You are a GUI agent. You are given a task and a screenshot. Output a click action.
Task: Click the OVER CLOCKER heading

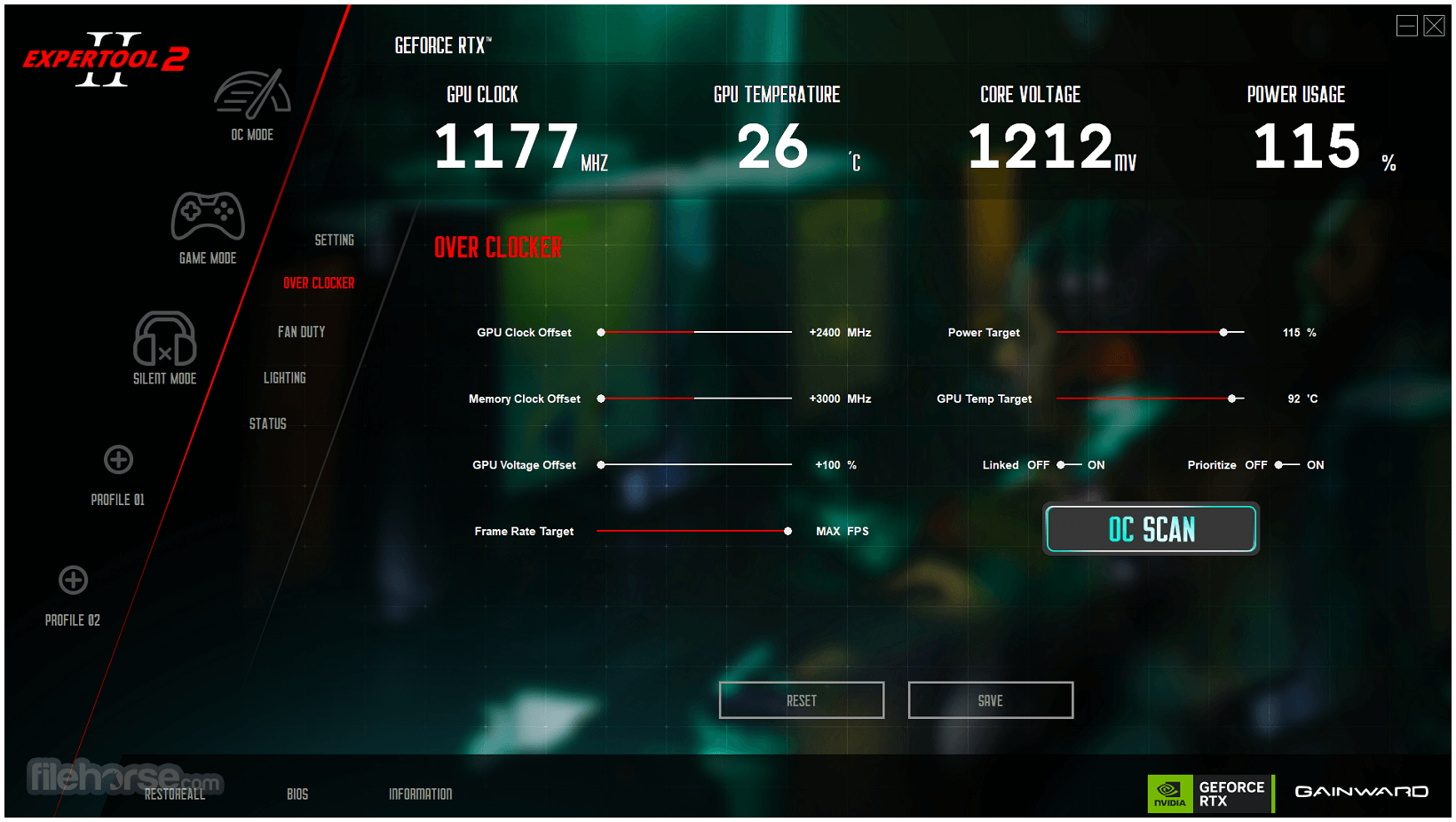click(x=498, y=248)
